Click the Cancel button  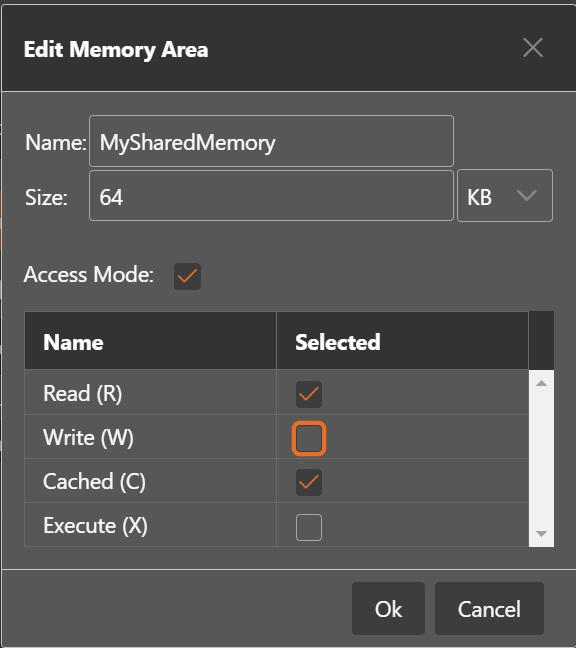489,608
